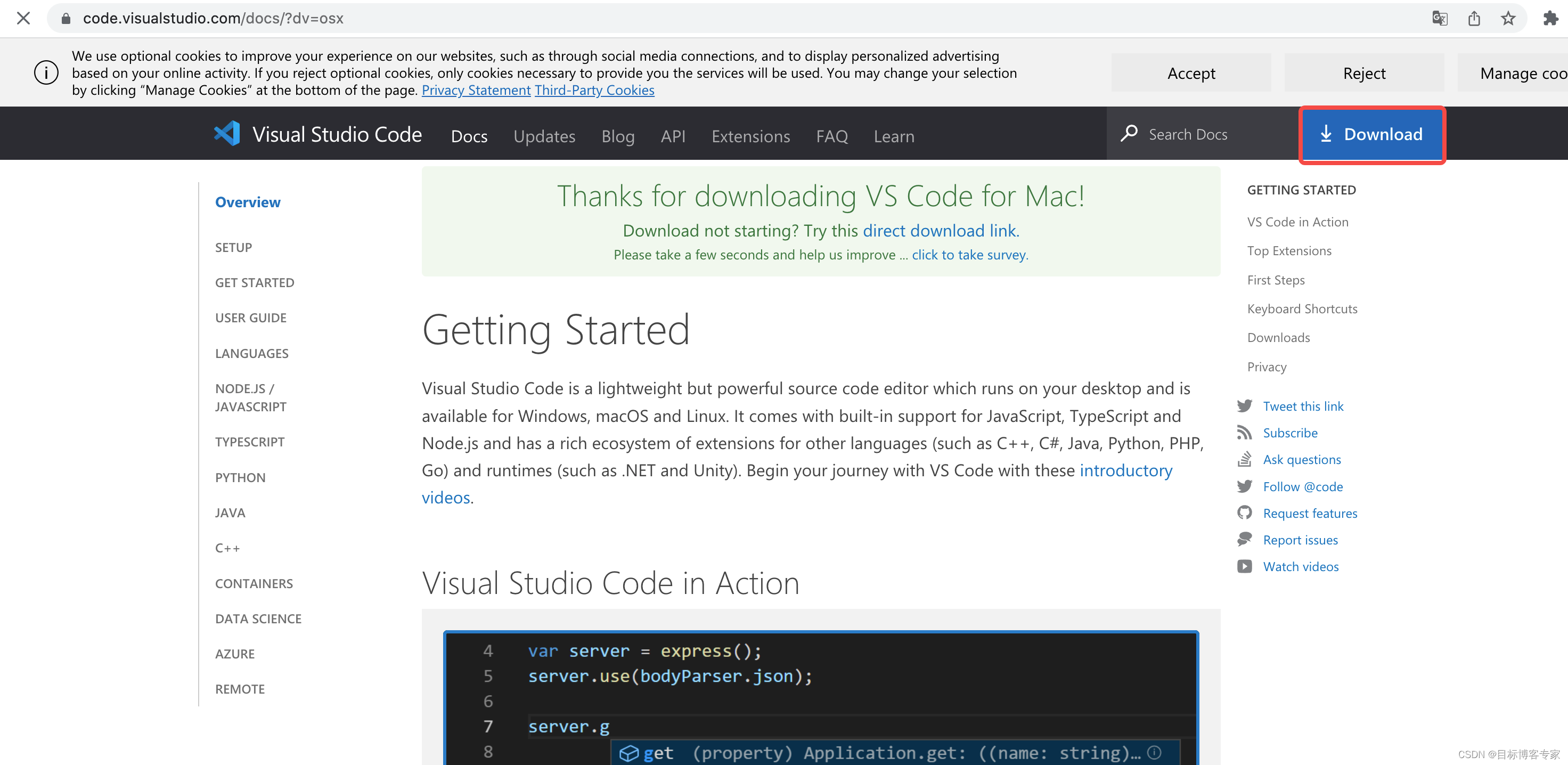Click the cube icon in code autocomplete

pyautogui.click(x=629, y=753)
